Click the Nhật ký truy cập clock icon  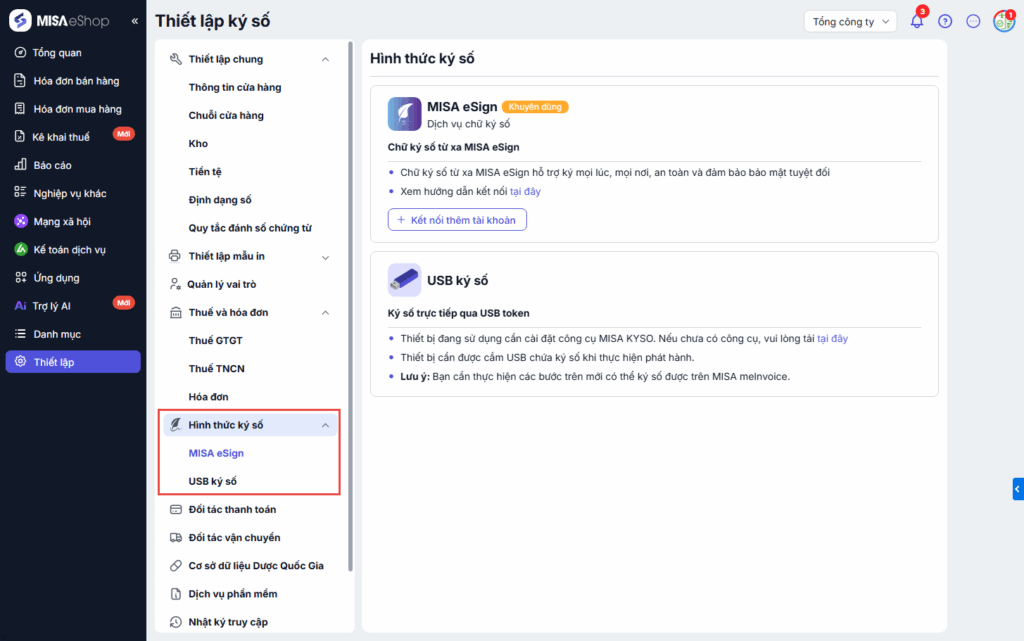tap(176, 621)
